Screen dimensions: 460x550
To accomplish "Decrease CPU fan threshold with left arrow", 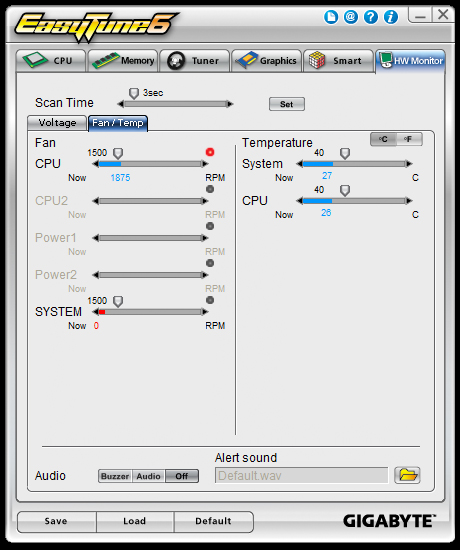I will click(95, 164).
